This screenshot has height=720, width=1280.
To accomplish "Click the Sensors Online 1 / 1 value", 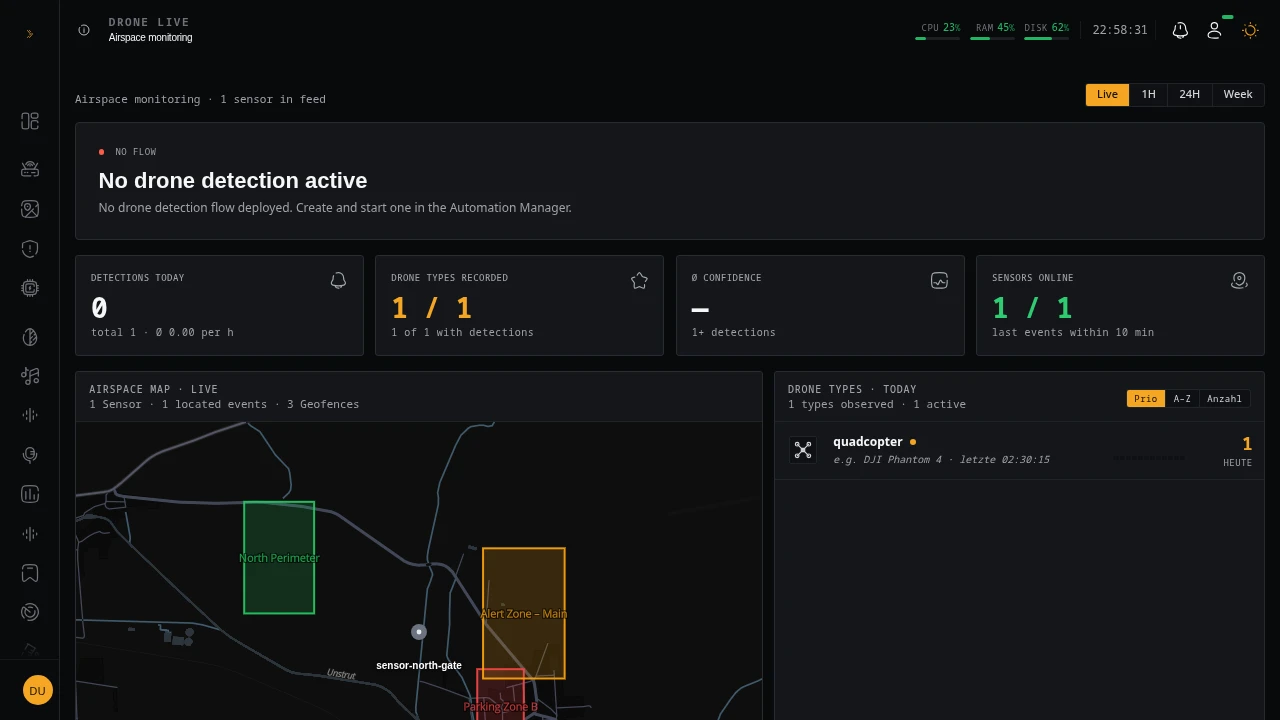I will (x=1032, y=308).
